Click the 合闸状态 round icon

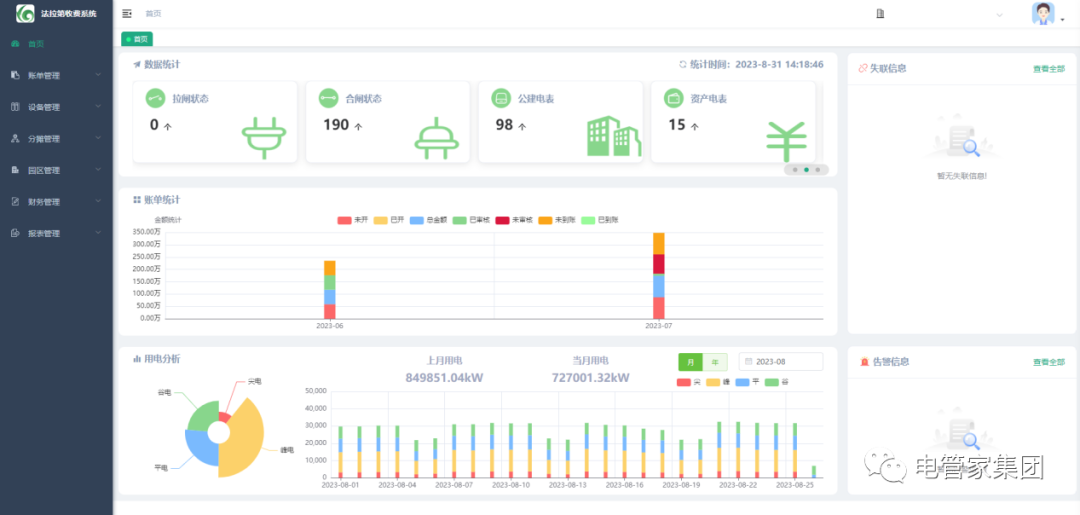click(x=328, y=99)
